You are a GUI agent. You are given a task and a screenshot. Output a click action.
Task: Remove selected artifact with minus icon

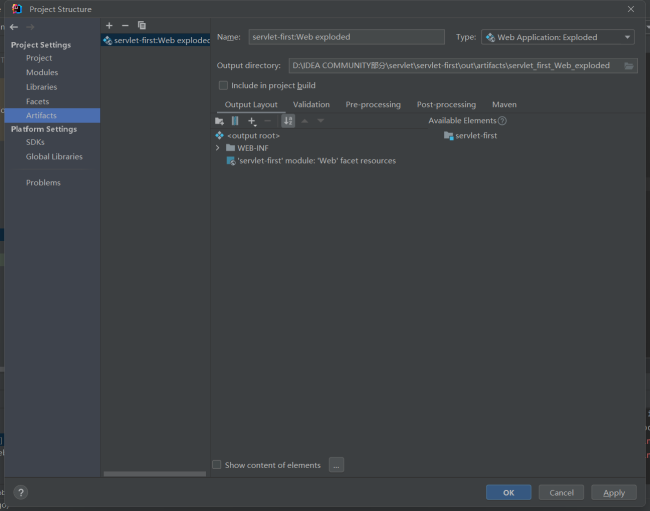point(125,26)
